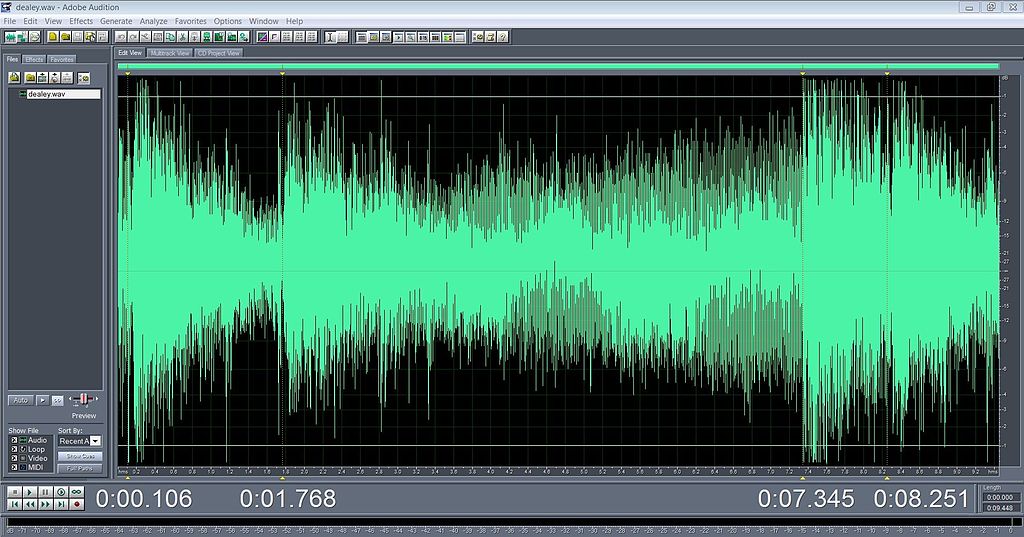1024x537 pixels.
Task: Toggle the MIDI show-file checkbox
Action: (x=14, y=467)
